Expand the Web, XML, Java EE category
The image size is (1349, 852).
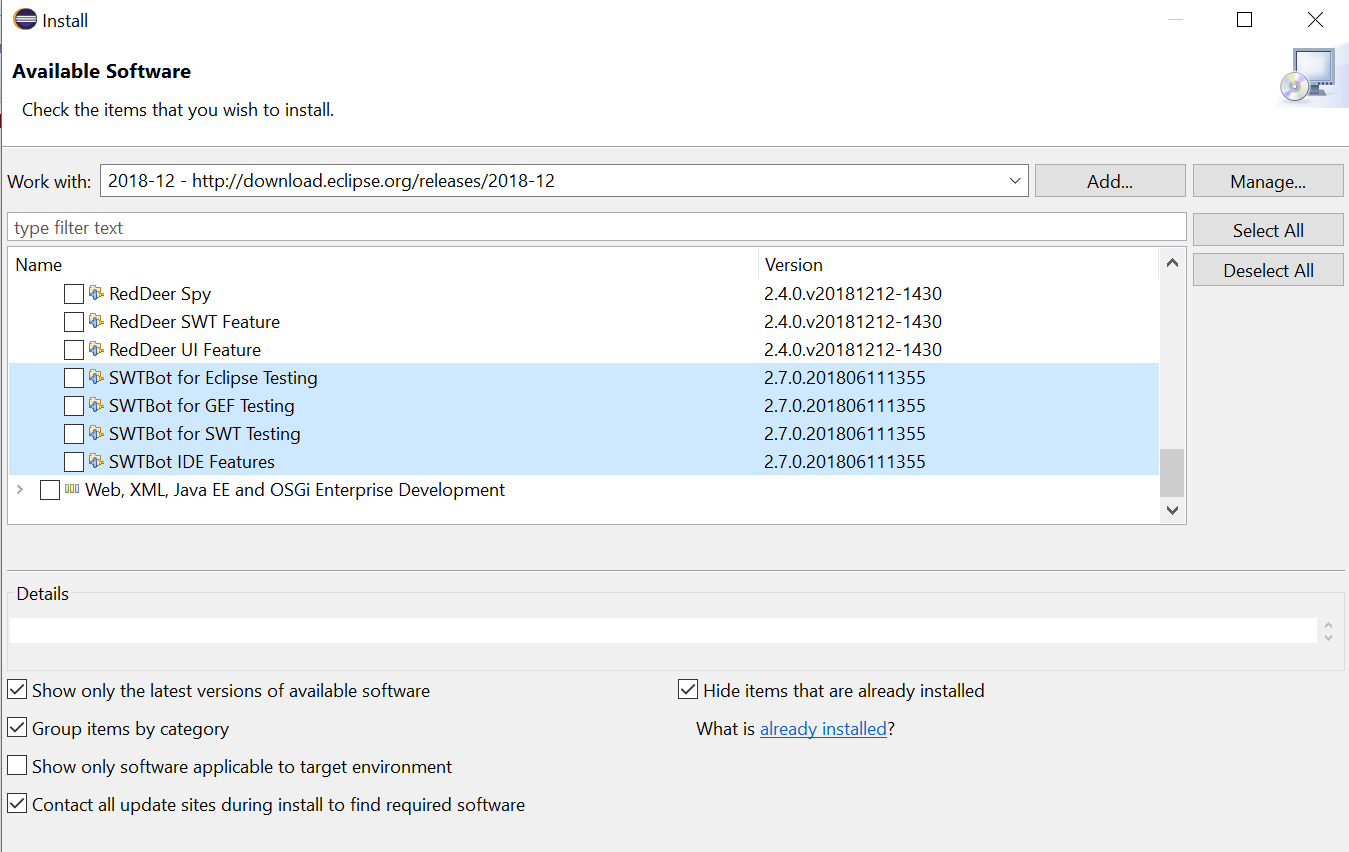click(x=20, y=490)
